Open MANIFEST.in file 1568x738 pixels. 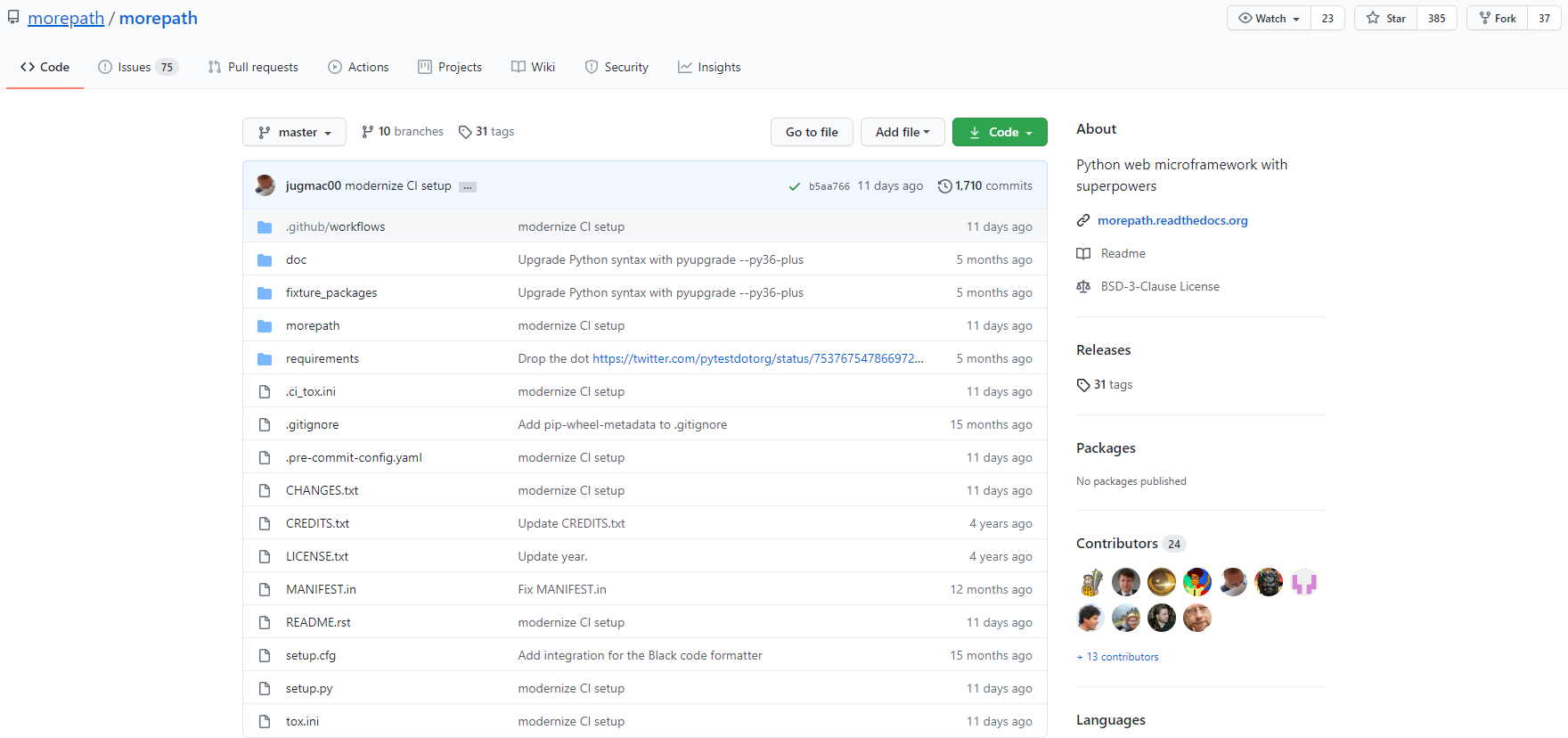point(321,590)
